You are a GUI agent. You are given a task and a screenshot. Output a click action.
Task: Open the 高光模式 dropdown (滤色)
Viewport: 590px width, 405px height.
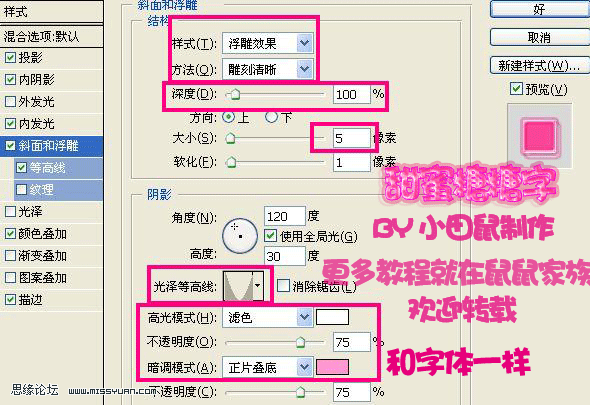click(268, 318)
